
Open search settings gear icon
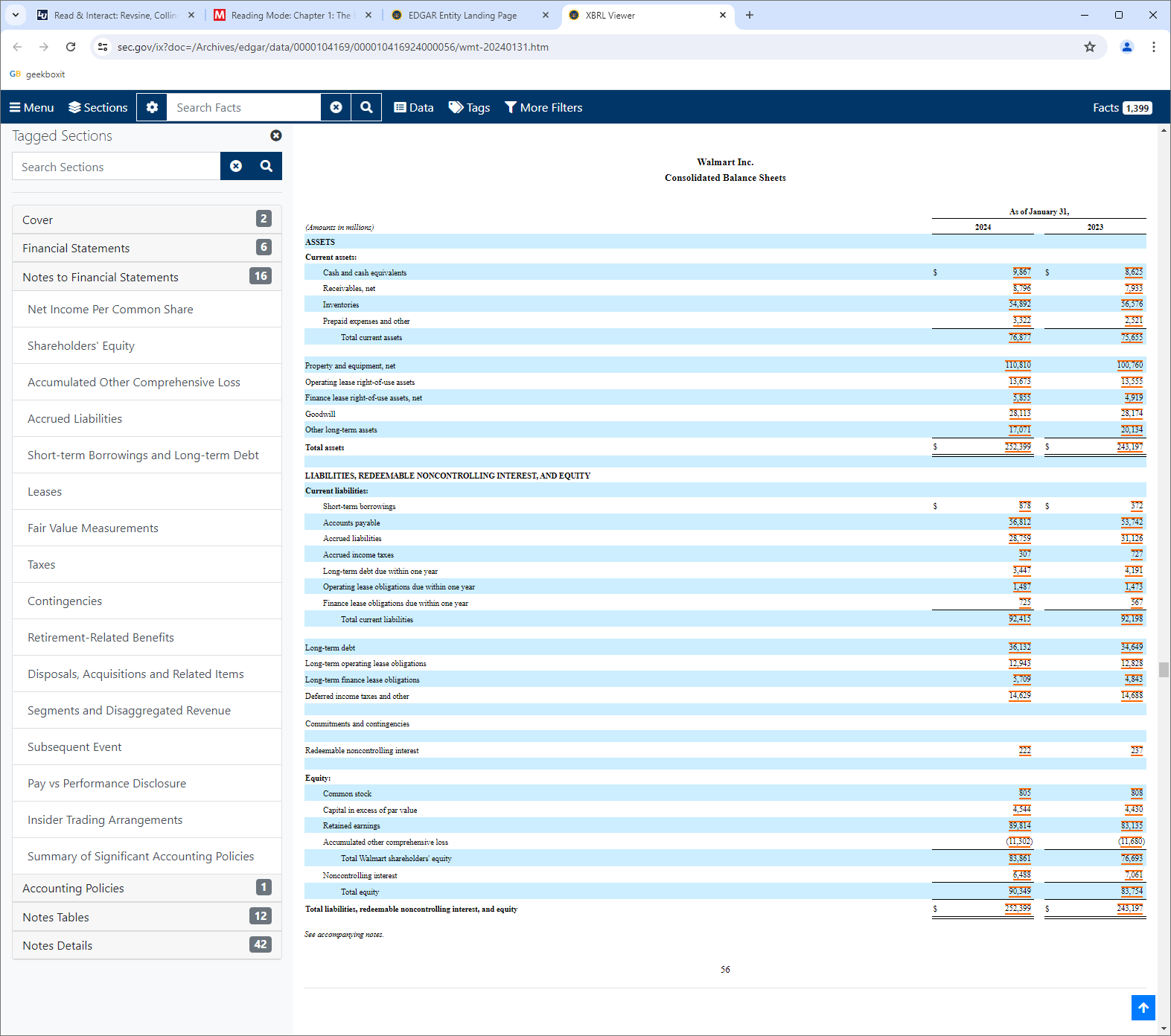[152, 107]
